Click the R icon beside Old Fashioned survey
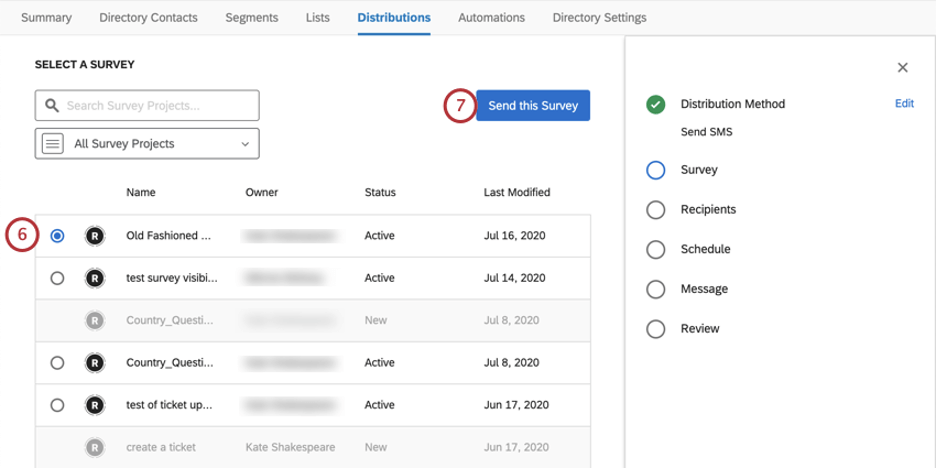 click(x=94, y=236)
